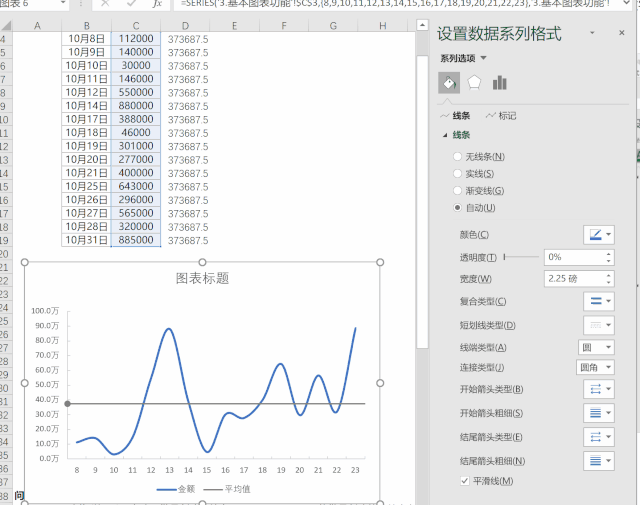640x505 pixels.
Task: Click the gray 平均值 horizontal line
Action: [x=216, y=404]
